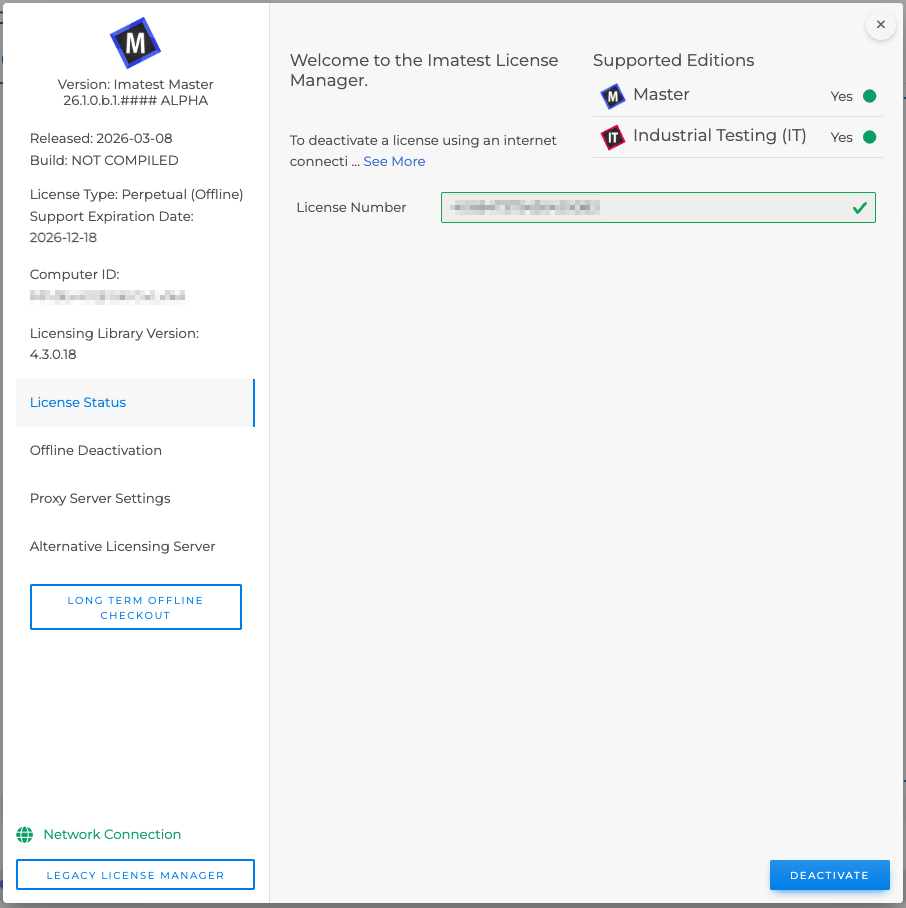This screenshot has width=906, height=908.
Task: Click the Supported Editions heading
Action: [x=673, y=61]
